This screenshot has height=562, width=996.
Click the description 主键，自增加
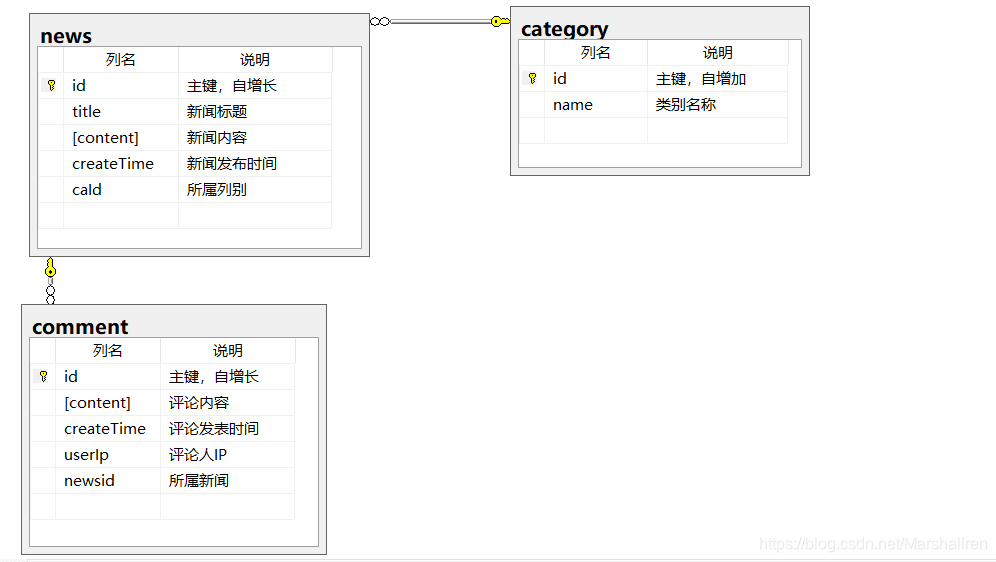[701, 79]
